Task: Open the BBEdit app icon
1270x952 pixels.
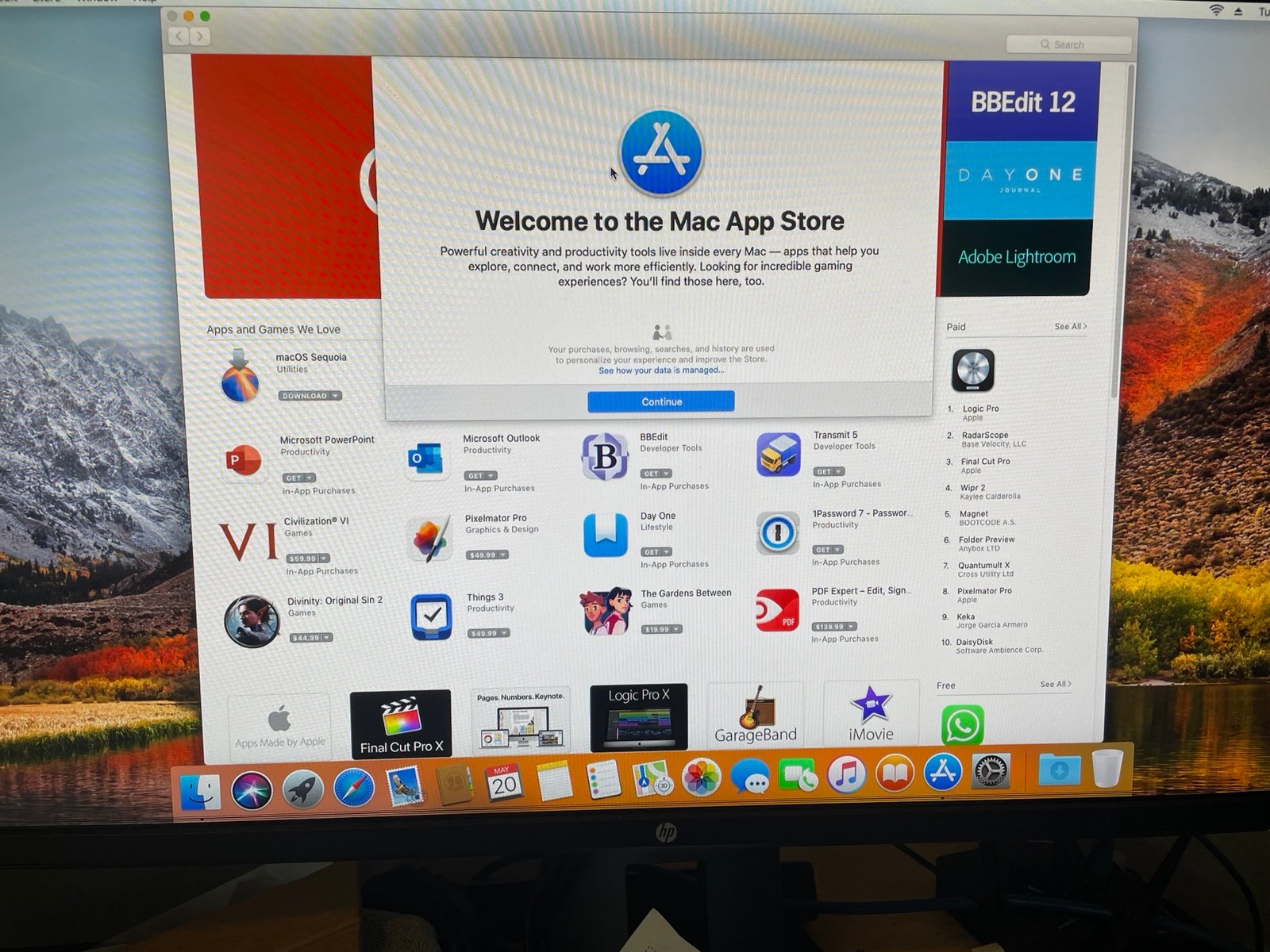Action: (605, 457)
